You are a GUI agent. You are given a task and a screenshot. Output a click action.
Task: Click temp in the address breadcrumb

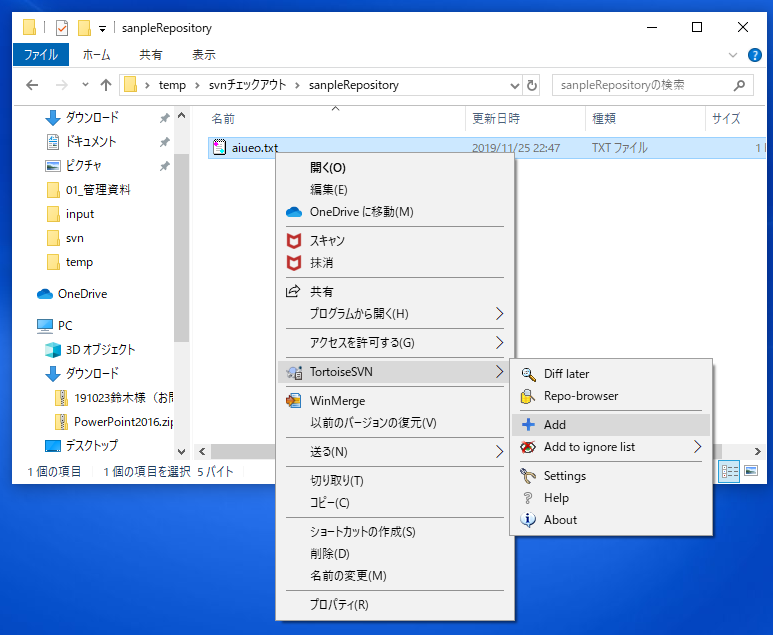[x=172, y=85]
